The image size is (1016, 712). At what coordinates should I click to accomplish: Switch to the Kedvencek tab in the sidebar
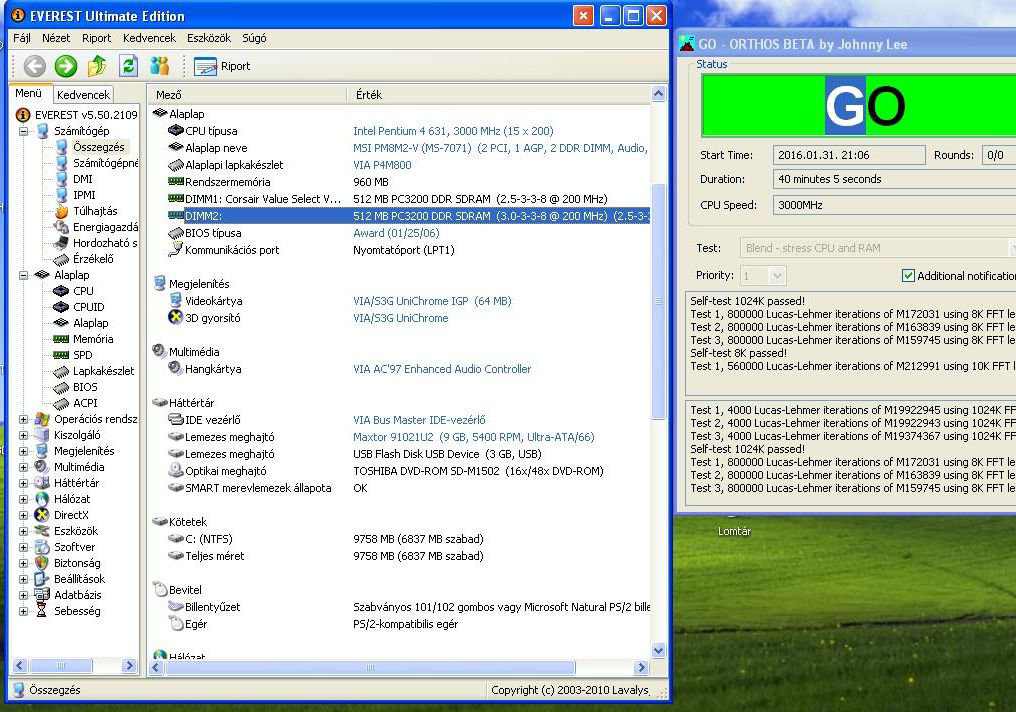[83, 95]
